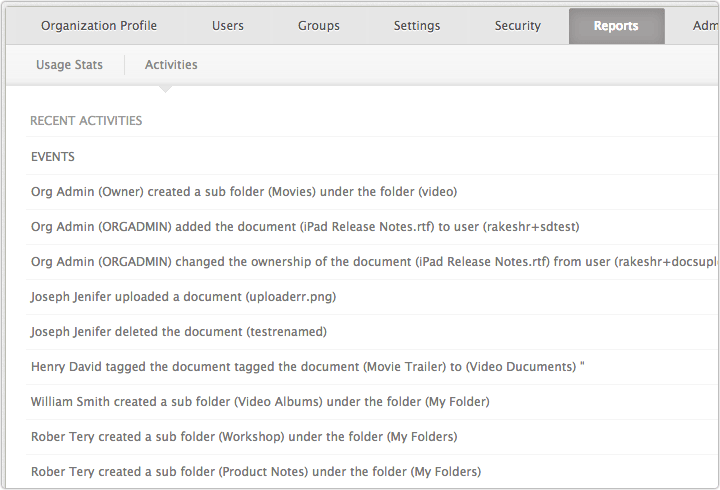Select the iPad Release Notes added event
This screenshot has width=720, height=490.
[x=305, y=227]
